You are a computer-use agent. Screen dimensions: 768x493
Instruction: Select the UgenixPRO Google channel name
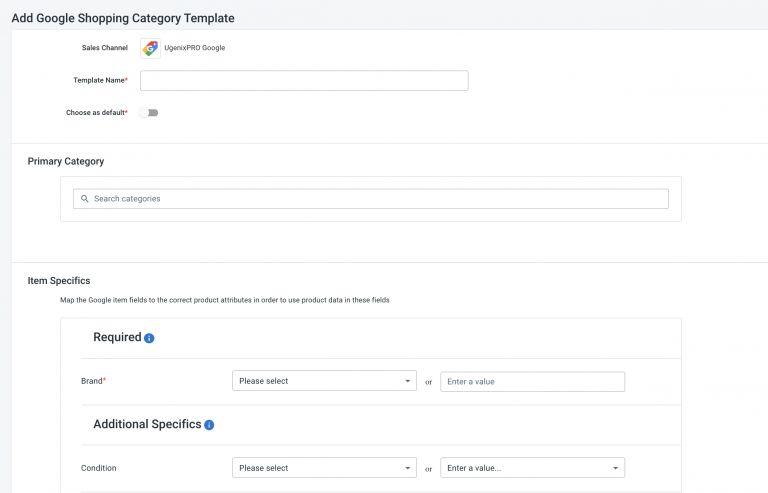pos(194,48)
